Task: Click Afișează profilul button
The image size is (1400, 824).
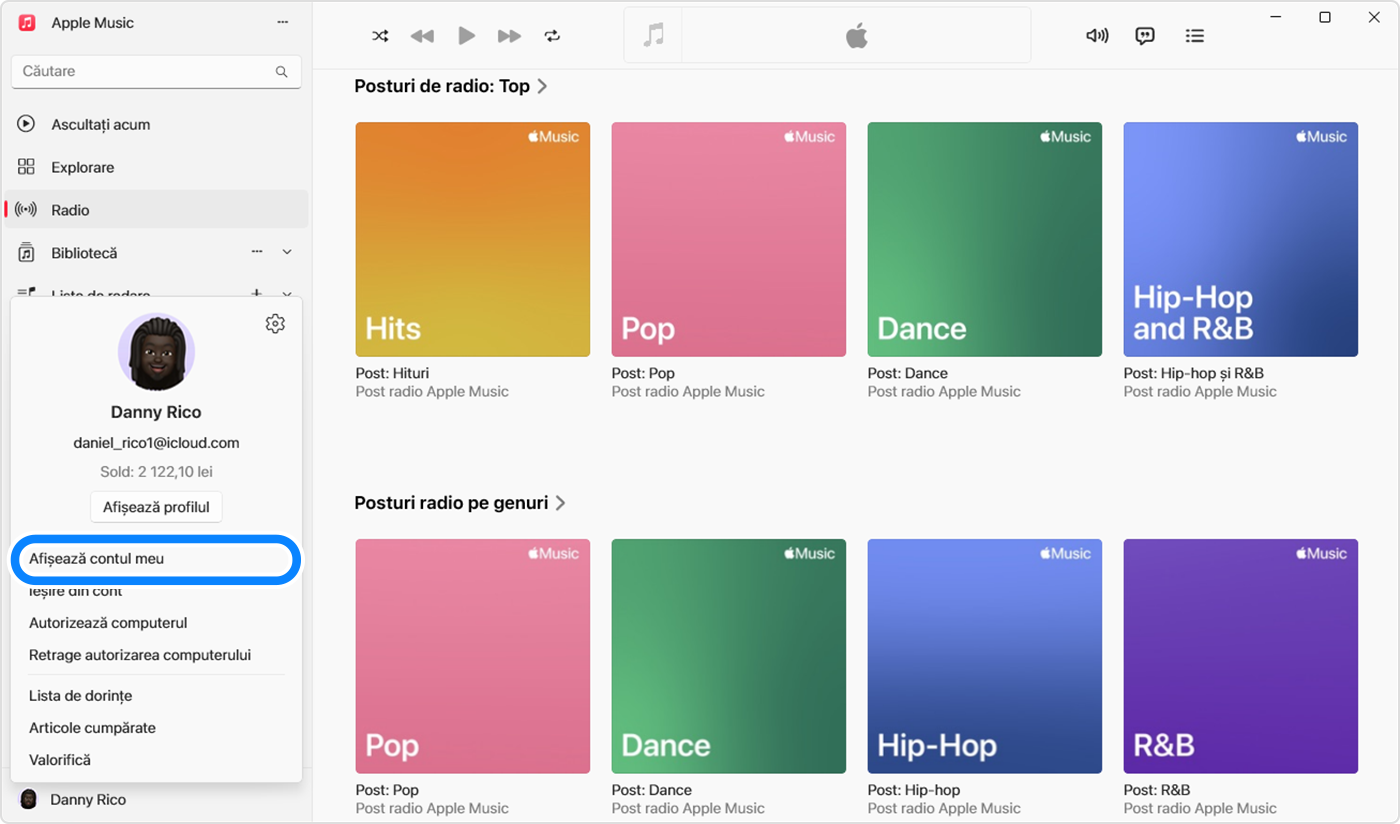Action: click(156, 507)
